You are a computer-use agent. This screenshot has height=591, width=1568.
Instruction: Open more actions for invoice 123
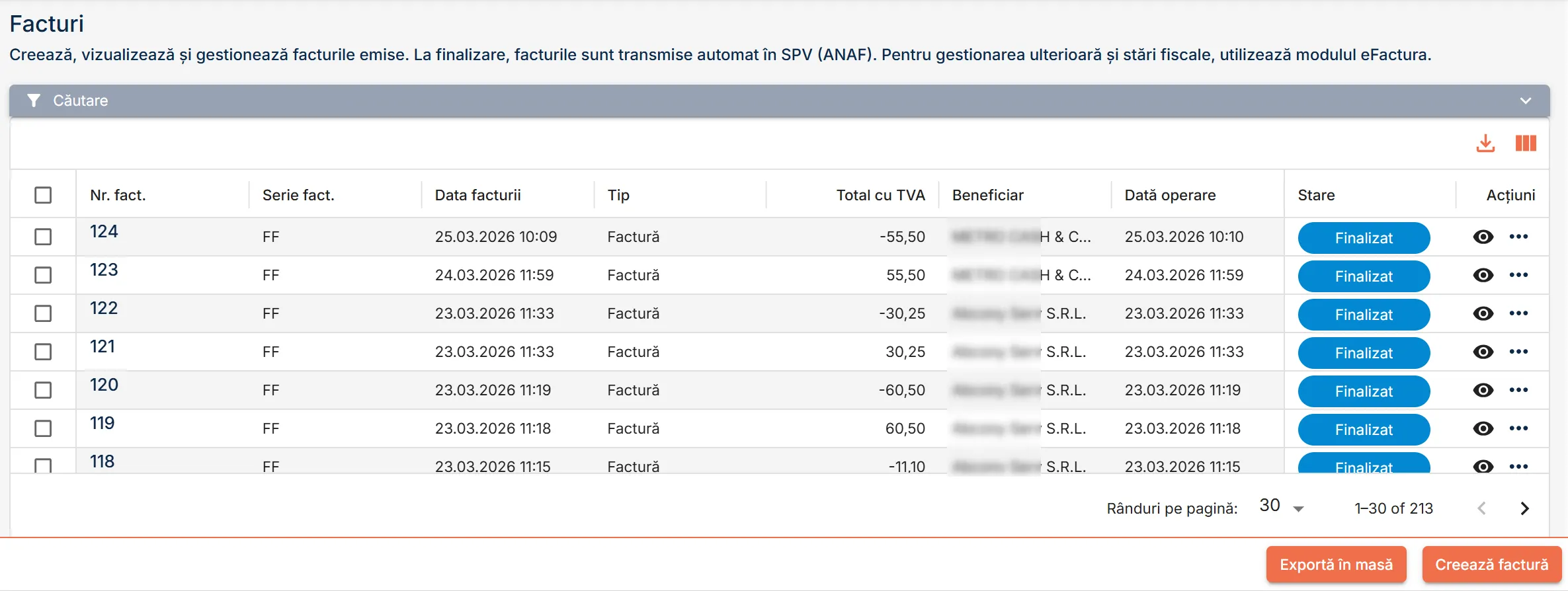click(1518, 275)
